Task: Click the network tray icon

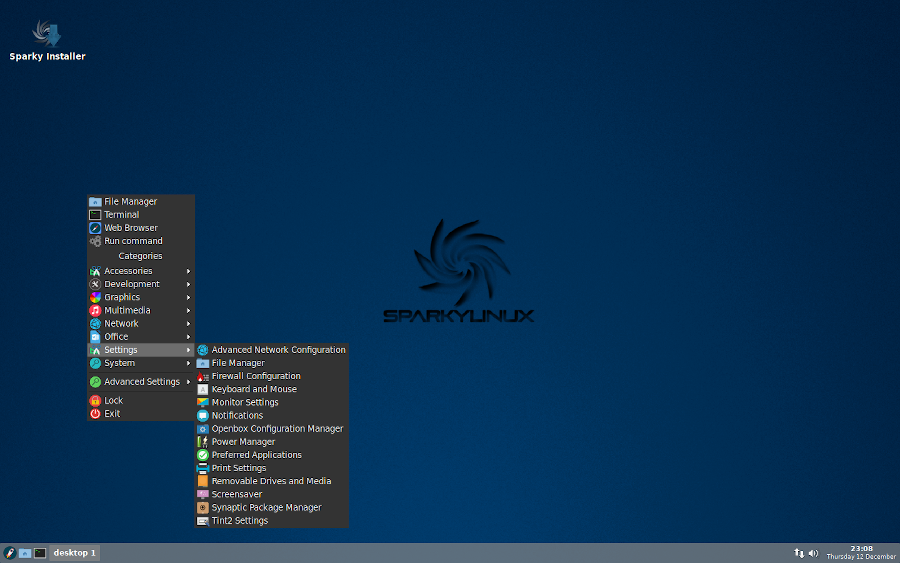Action: point(799,553)
